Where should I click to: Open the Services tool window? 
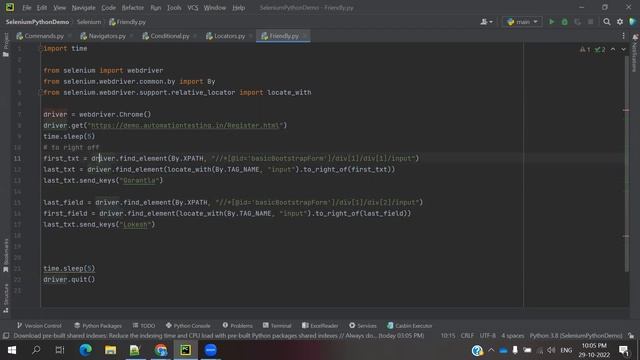coord(363,326)
